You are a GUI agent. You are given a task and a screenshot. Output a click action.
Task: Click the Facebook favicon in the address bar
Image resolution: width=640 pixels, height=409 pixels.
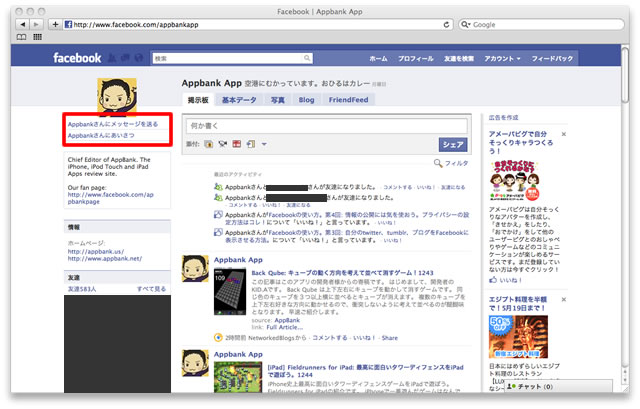68,24
